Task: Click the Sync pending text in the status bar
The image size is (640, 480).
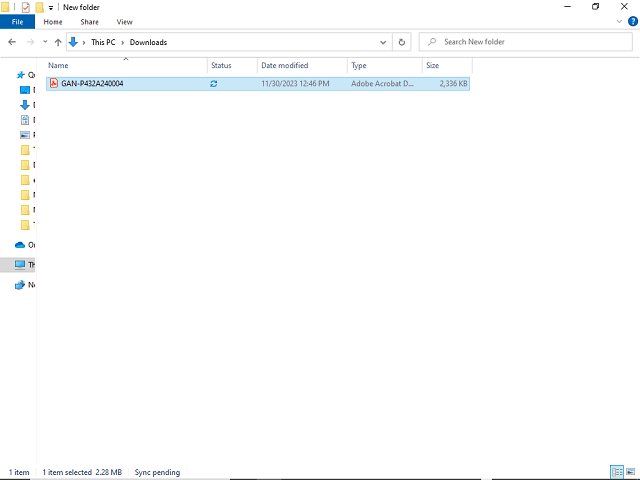Action: click(157, 472)
